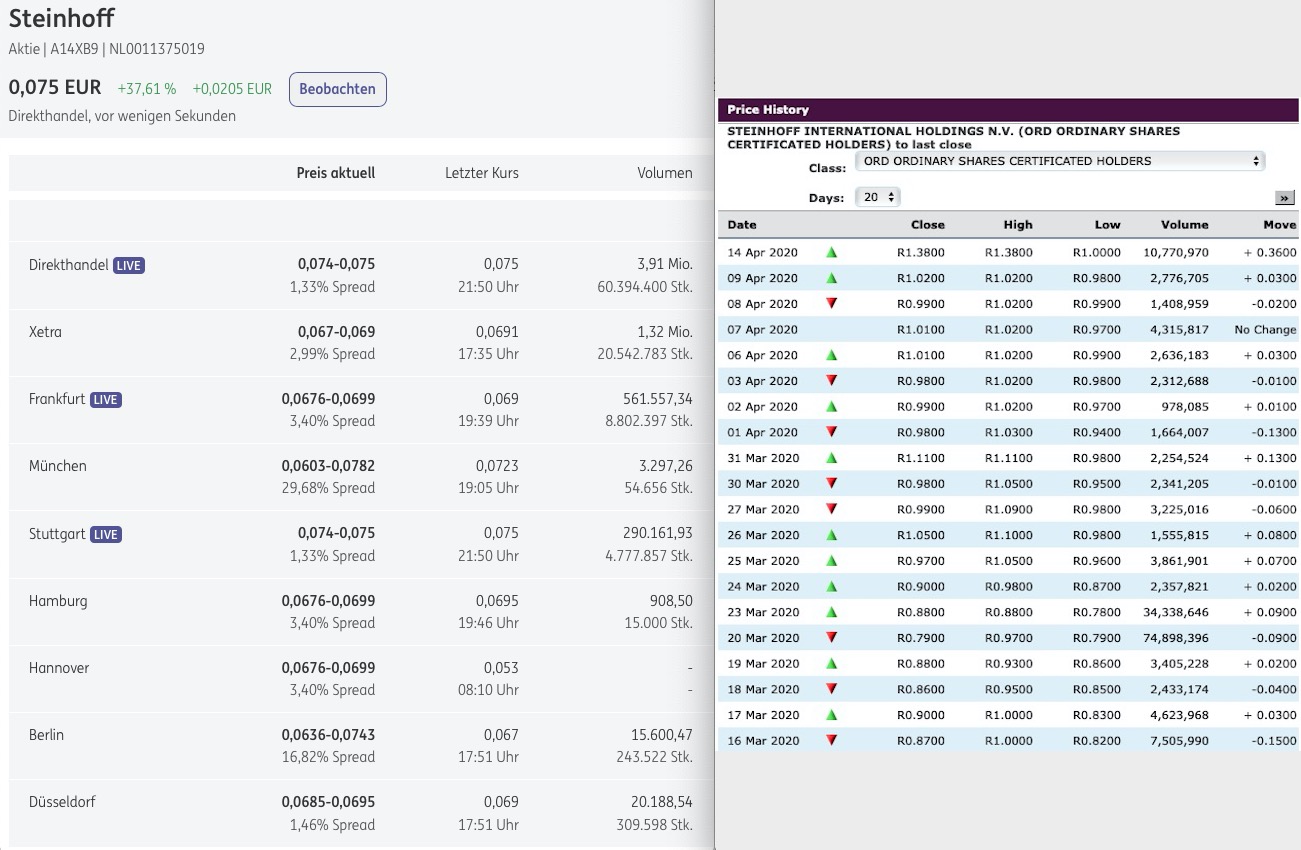Click the LIVE badge next to Stuttgart
1301x850 pixels.
pyautogui.click(x=106, y=535)
